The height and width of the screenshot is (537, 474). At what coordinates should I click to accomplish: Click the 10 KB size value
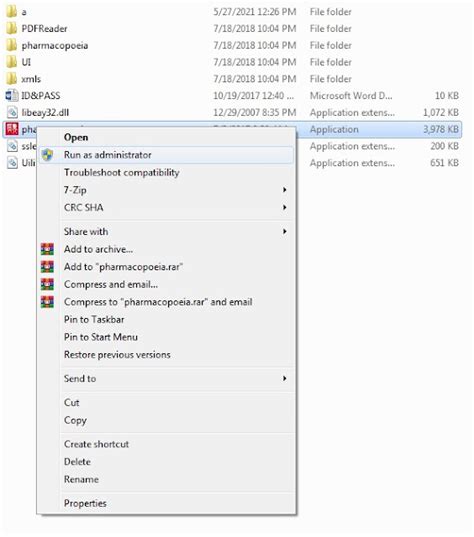447,96
